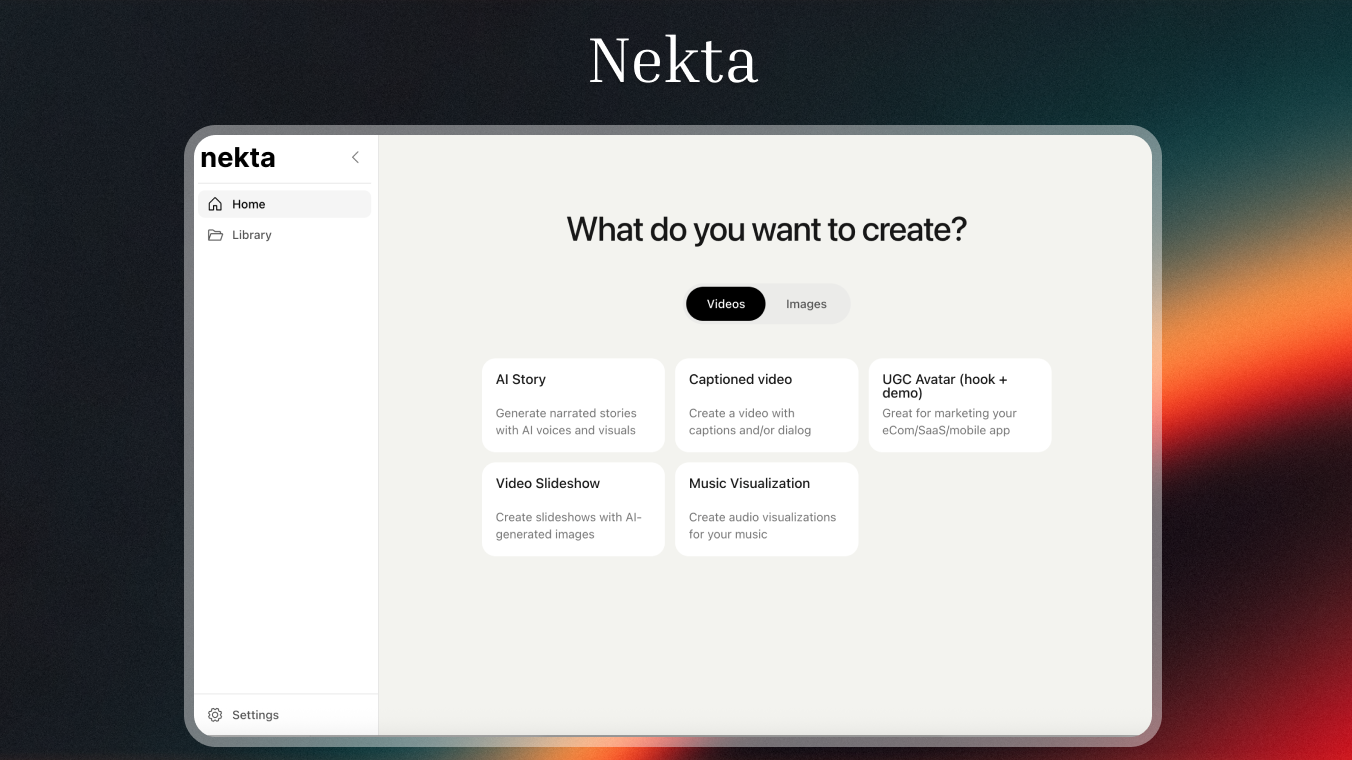
Task: Click the Settings gear icon
Action: click(x=215, y=714)
